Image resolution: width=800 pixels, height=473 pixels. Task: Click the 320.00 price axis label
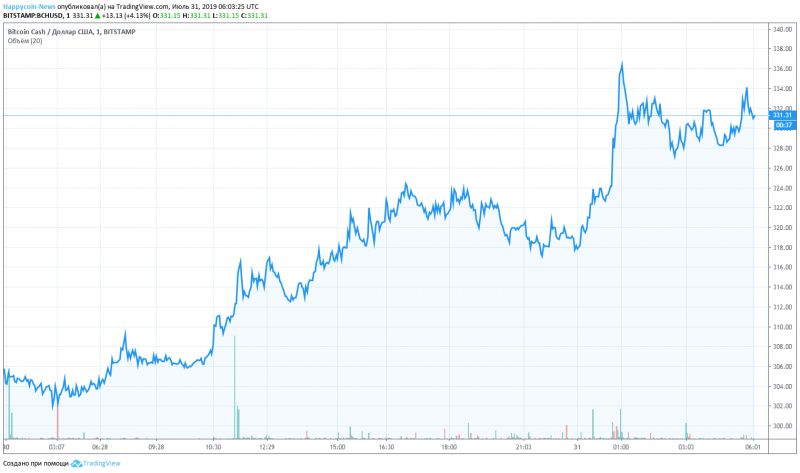[781, 228]
